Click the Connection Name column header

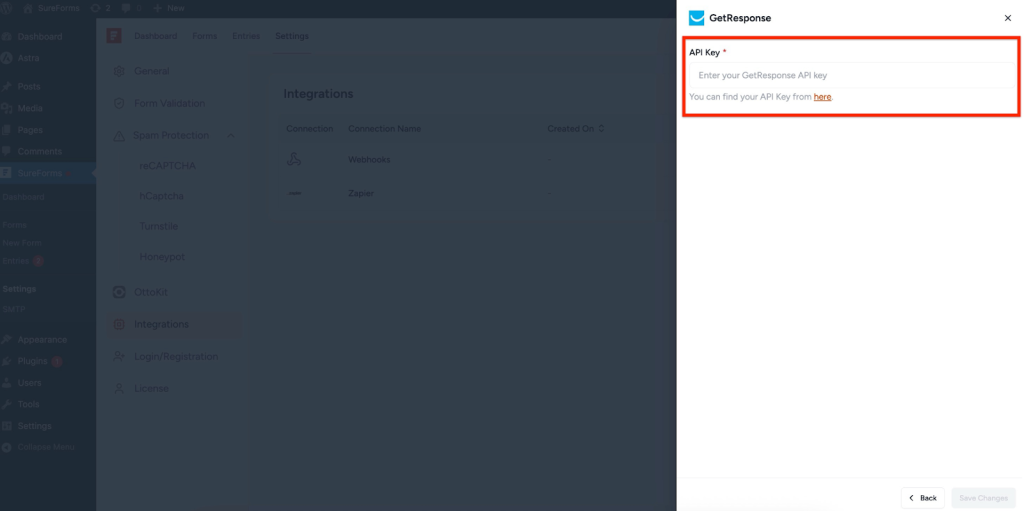tap(385, 129)
